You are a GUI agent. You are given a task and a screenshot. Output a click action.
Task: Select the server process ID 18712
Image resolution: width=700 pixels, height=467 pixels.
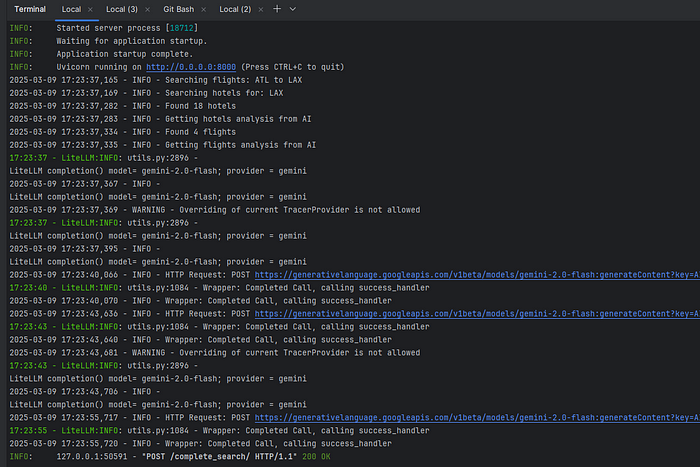pyautogui.click(x=182, y=28)
